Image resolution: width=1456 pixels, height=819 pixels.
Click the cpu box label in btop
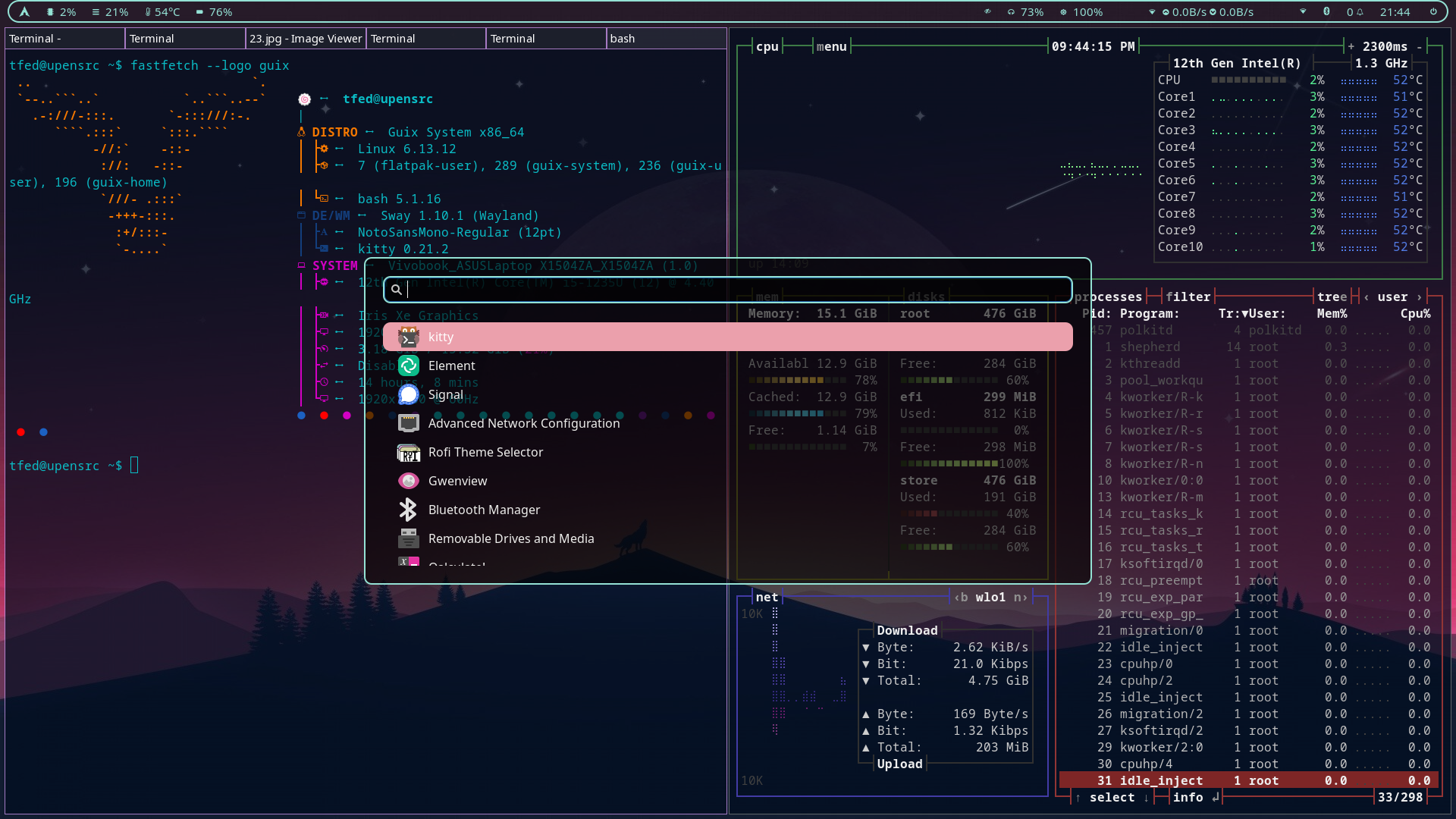coord(767,46)
